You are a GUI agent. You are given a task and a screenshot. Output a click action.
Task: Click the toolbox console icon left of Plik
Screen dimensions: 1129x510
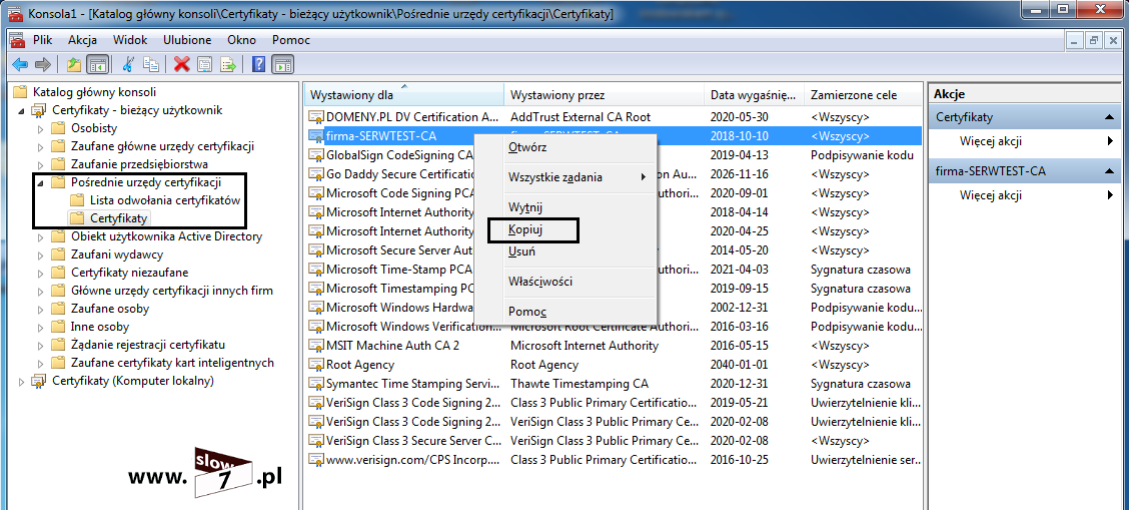pyautogui.click(x=18, y=40)
